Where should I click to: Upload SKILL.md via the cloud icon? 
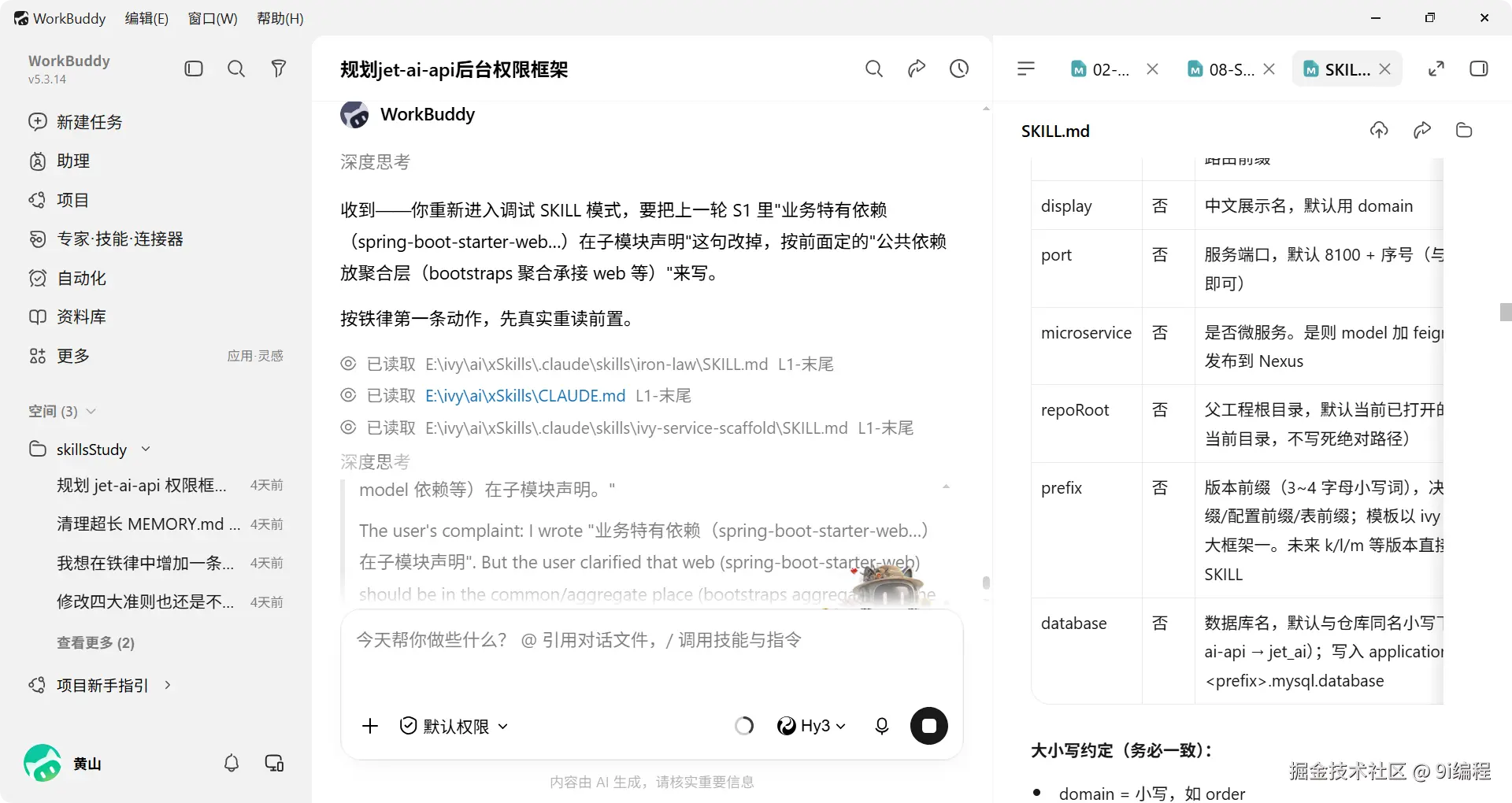pyautogui.click(x=1379, y=131)
